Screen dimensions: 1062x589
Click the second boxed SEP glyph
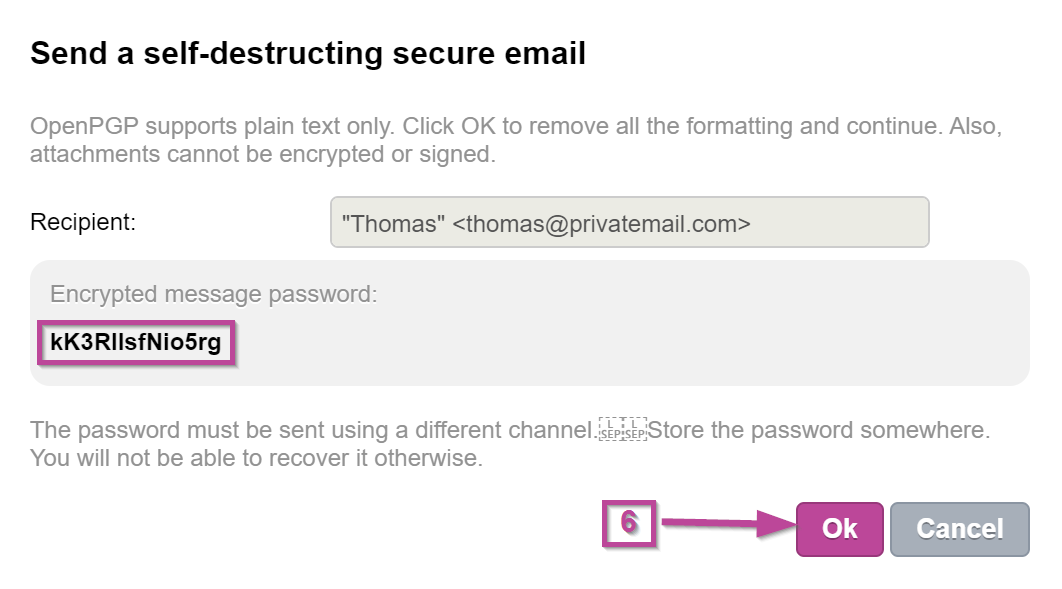pos(635,430)
